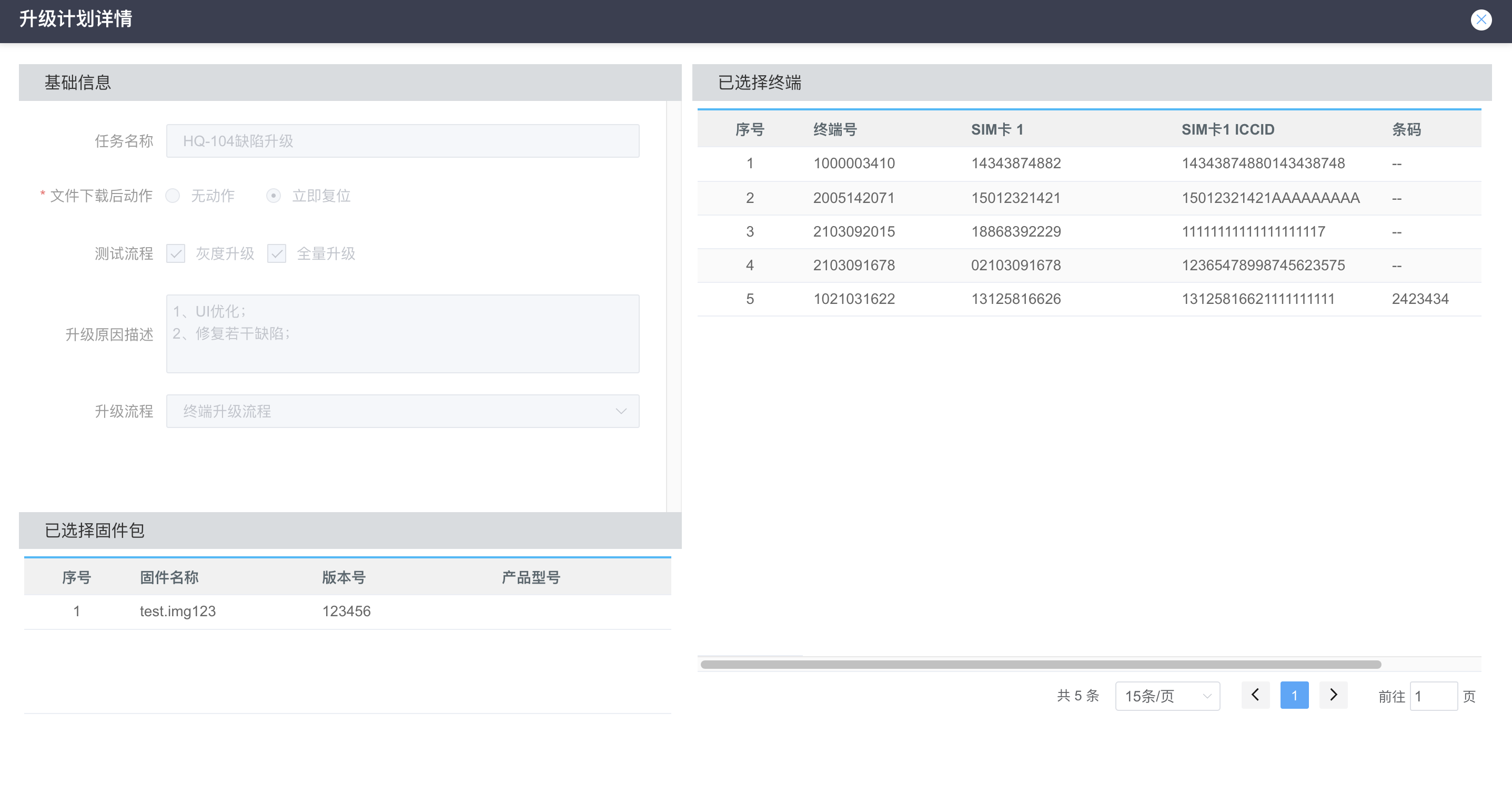
Task: Click ICCID 15012321421AAAAAAAAA
Action: click(1271, 198)
